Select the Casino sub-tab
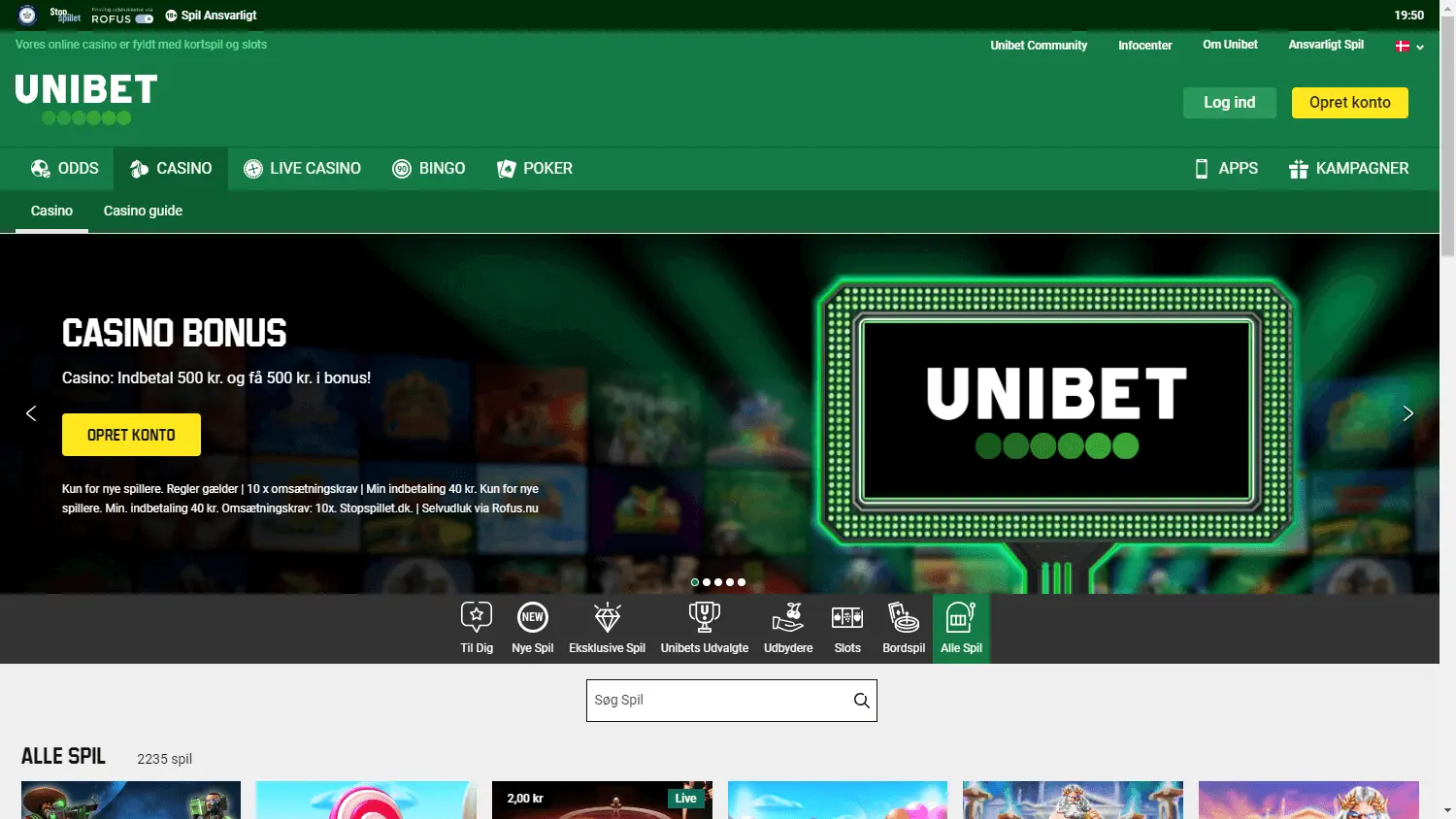This screenshot has width=1456, height=819. click(51, 211)
